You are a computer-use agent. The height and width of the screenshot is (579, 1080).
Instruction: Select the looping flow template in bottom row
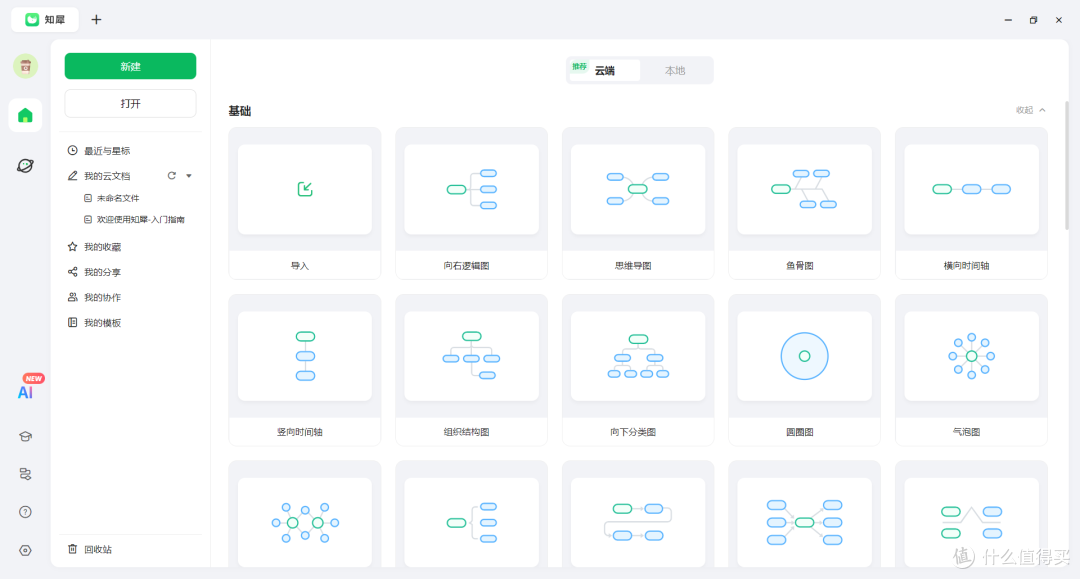[638, 515]
